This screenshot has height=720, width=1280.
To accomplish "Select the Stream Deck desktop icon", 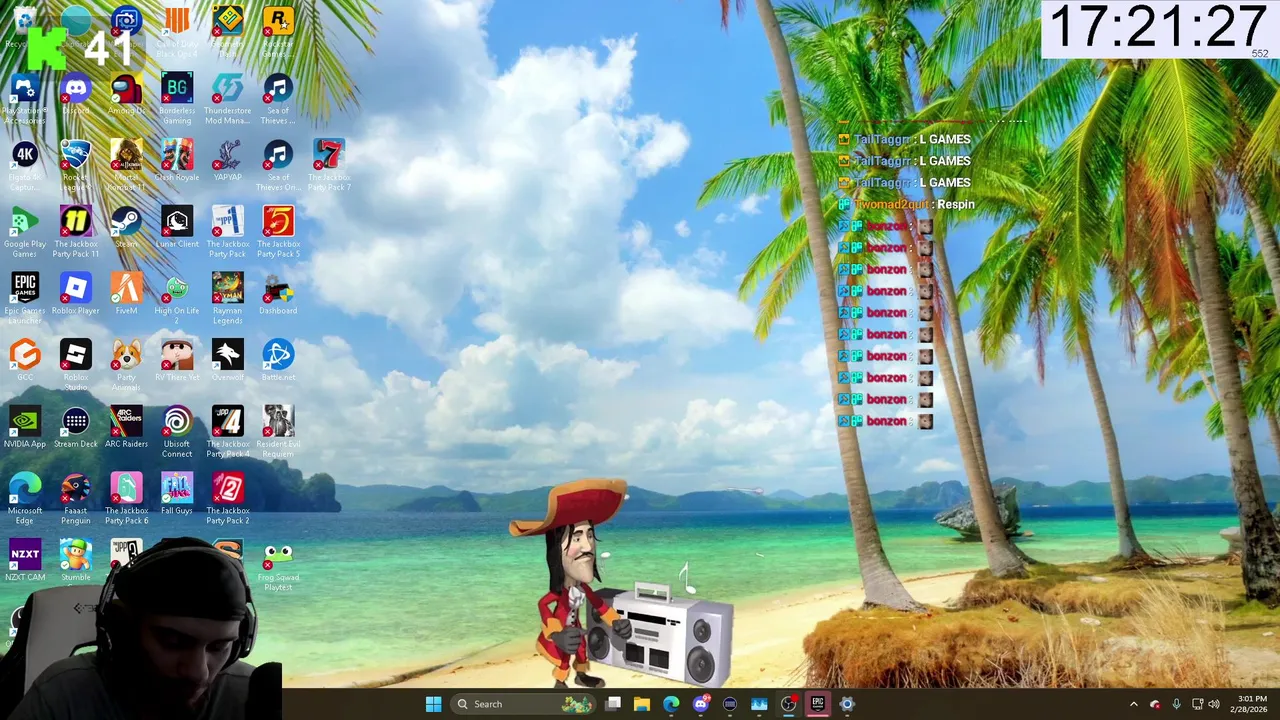I will (76, 428).
